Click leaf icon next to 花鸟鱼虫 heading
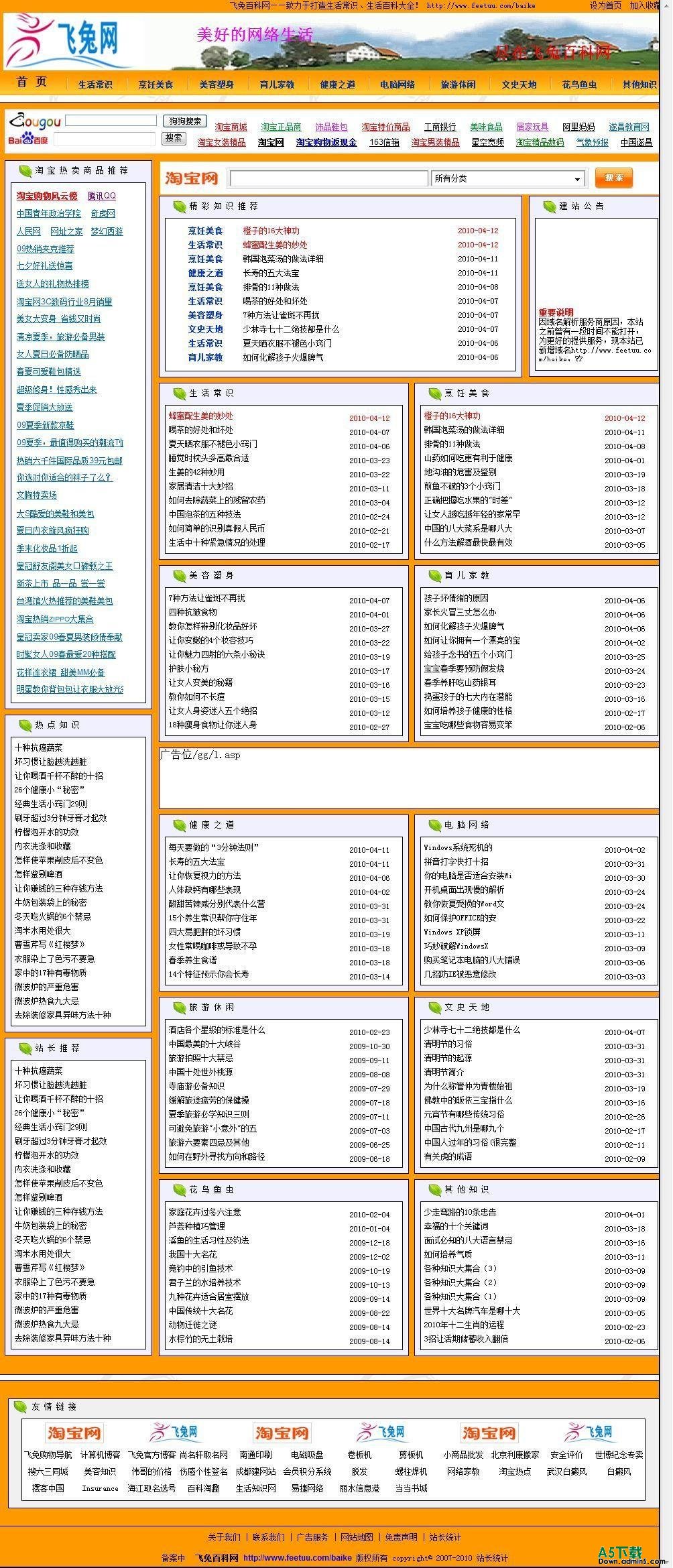673x1568 pixels. tap(179, 1190)
